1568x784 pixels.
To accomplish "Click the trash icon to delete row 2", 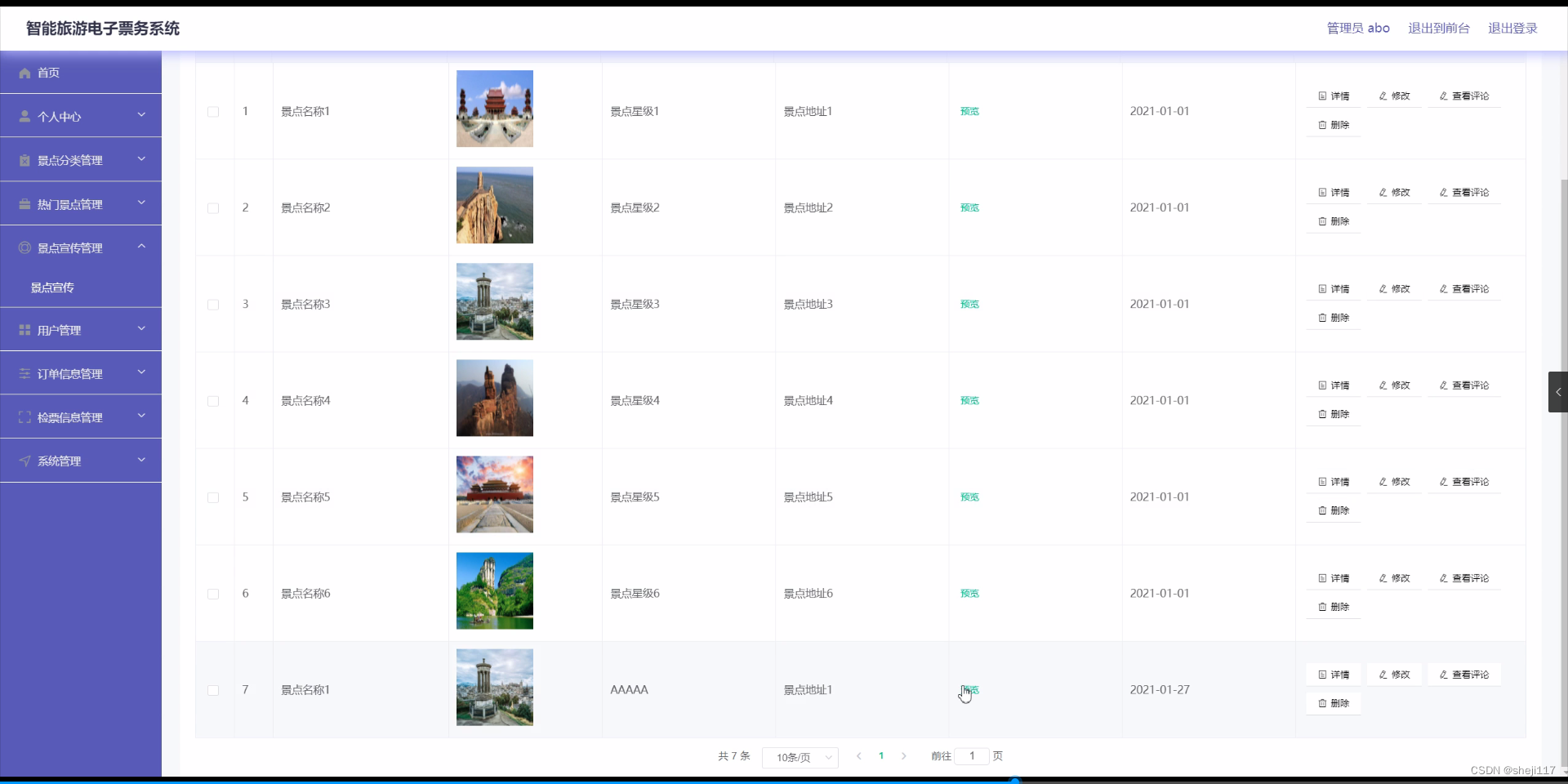I will tap(1323, 220).
